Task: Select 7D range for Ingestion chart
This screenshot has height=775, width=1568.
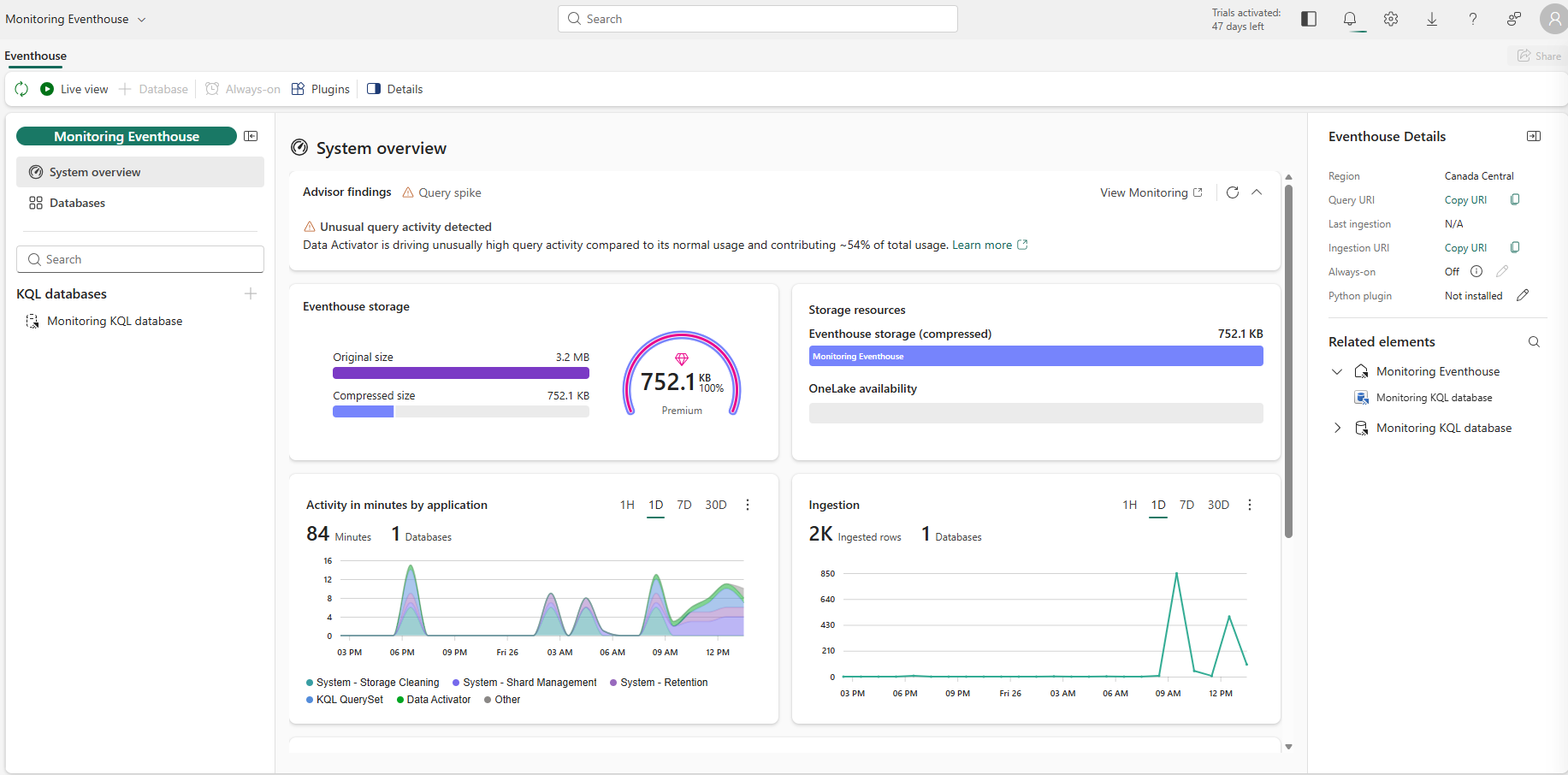Action: click(x=1186, y=505)
